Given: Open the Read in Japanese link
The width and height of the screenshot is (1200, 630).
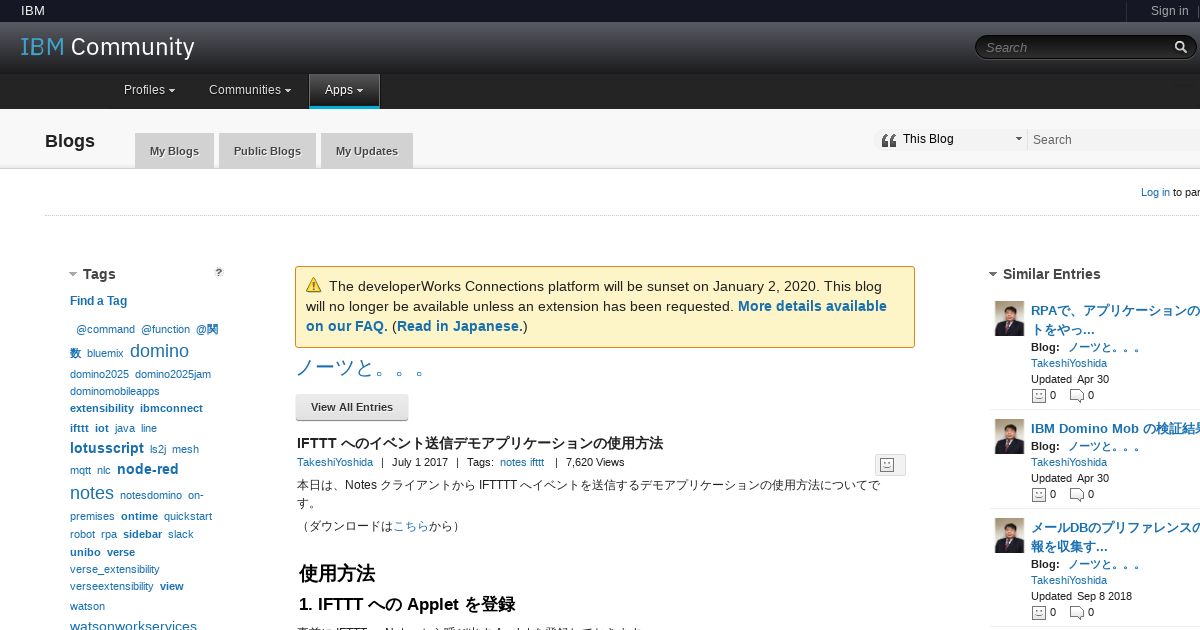Looking at the screenshot, I should 458,326.
